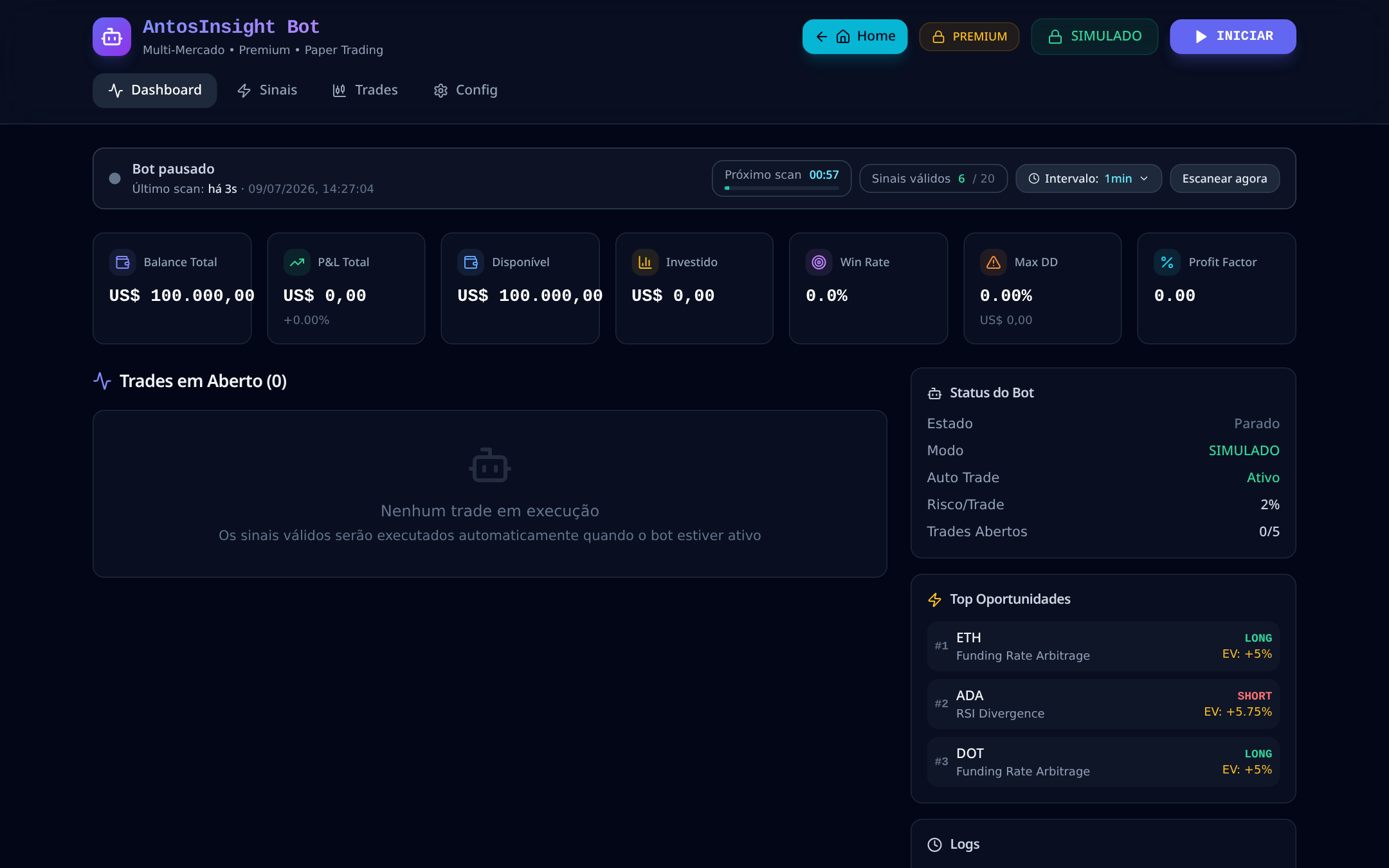This screenshot has width=1389, height=868.
Task: Click the back arrow icon on Home button
Action: [821, 37]
